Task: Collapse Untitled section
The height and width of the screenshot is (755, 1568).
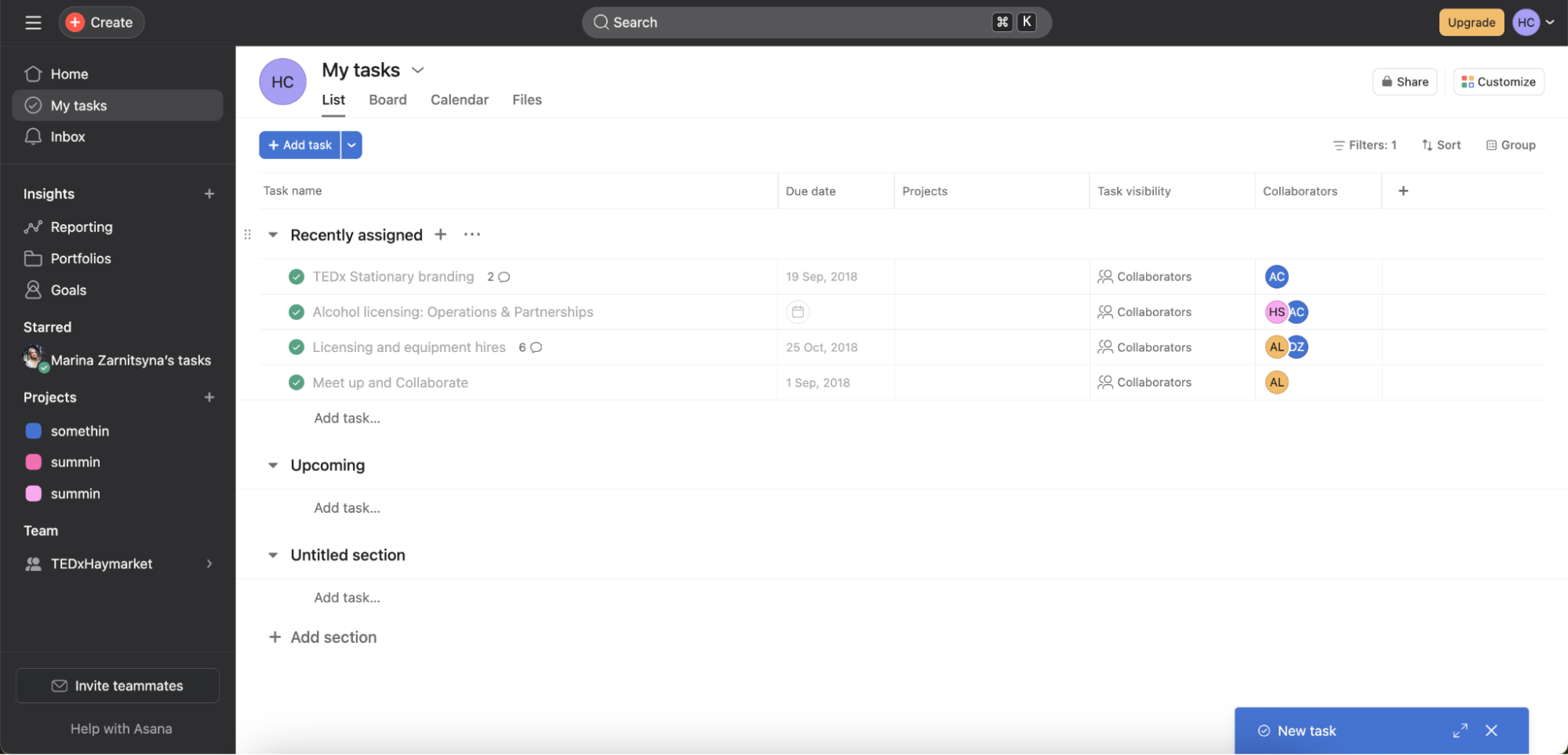Action: [273, 555]
